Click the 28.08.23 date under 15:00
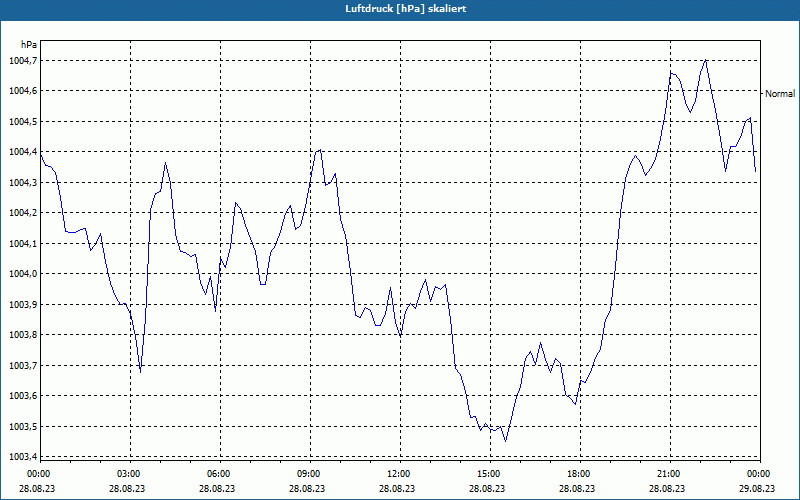The height and width of the screenshot is (500, 800). coord(487,488)
